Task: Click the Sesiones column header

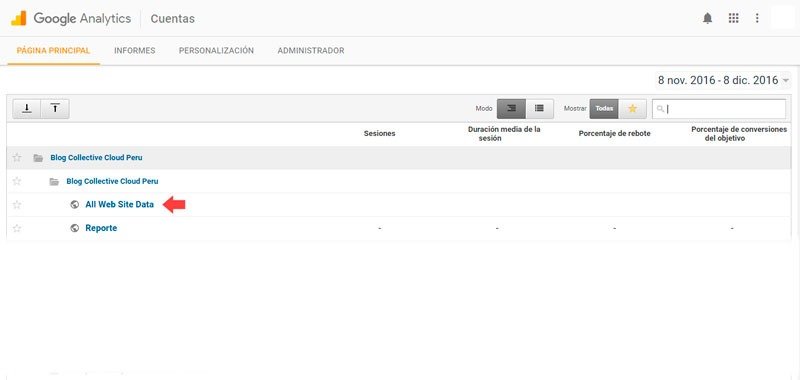Action: click(x=380, y=134)
